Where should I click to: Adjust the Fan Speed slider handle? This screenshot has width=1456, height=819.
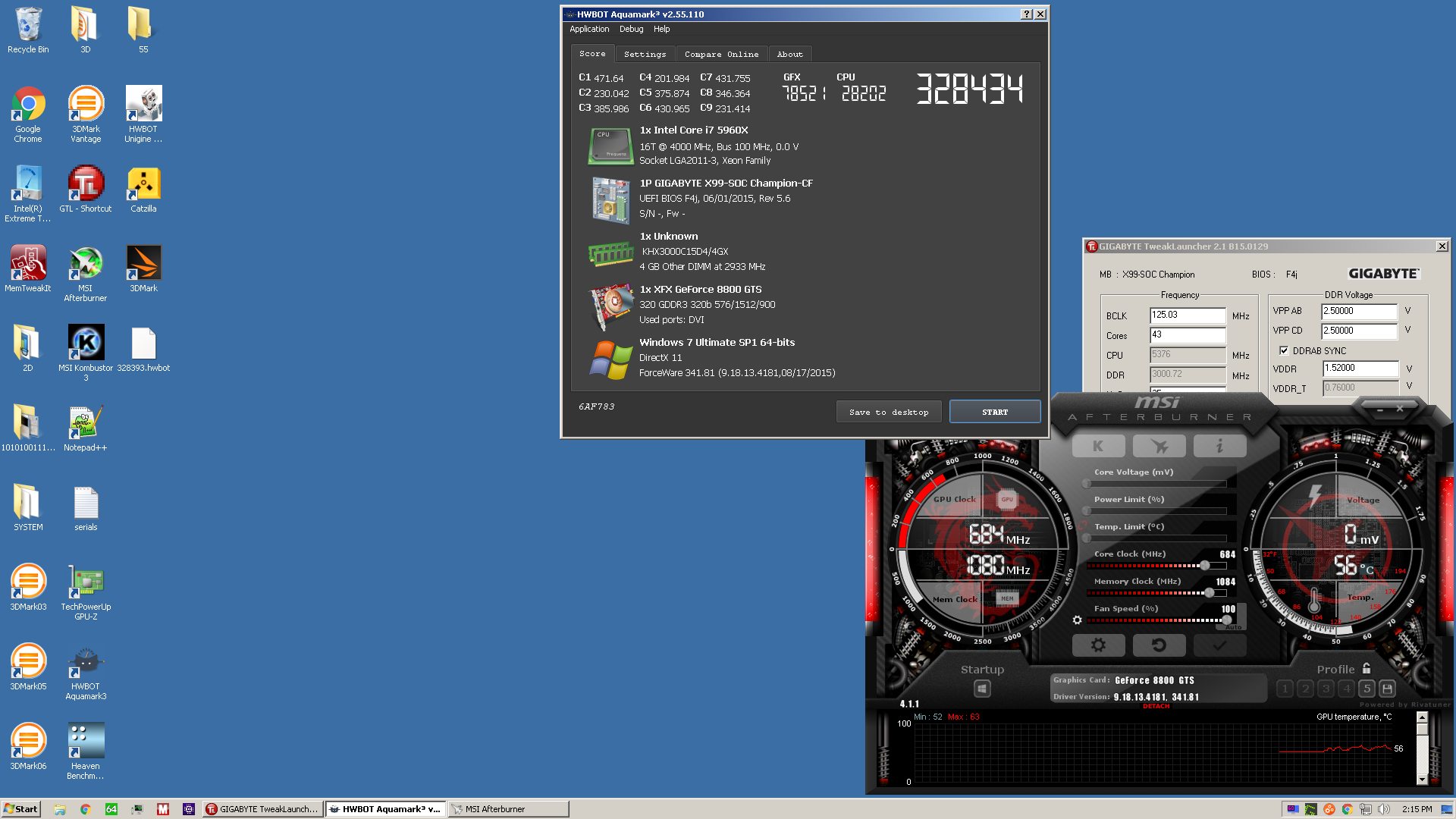point(1226,620)
